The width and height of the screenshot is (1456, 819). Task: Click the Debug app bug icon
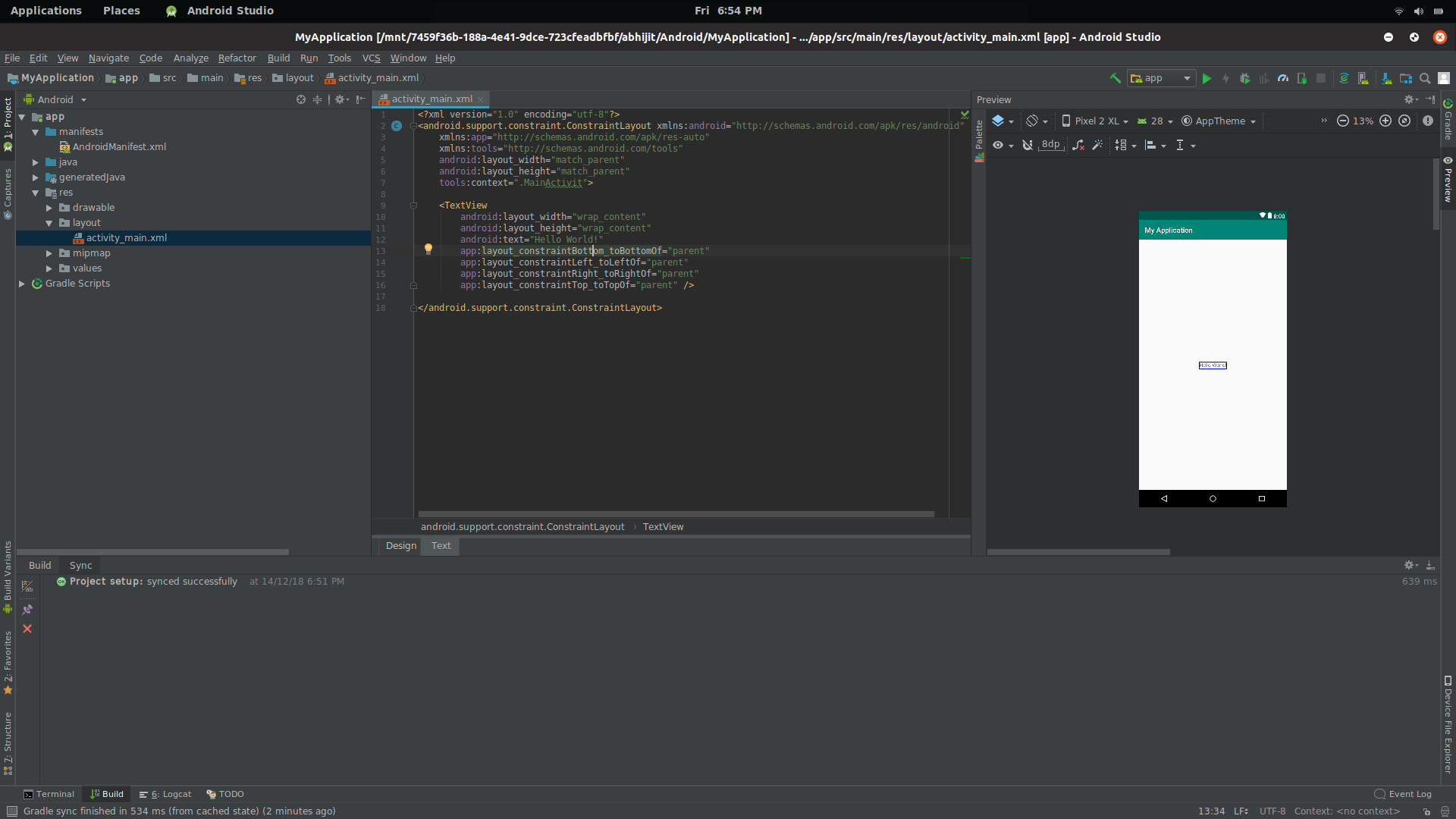pyautogui.click(x=1244, y=78)
